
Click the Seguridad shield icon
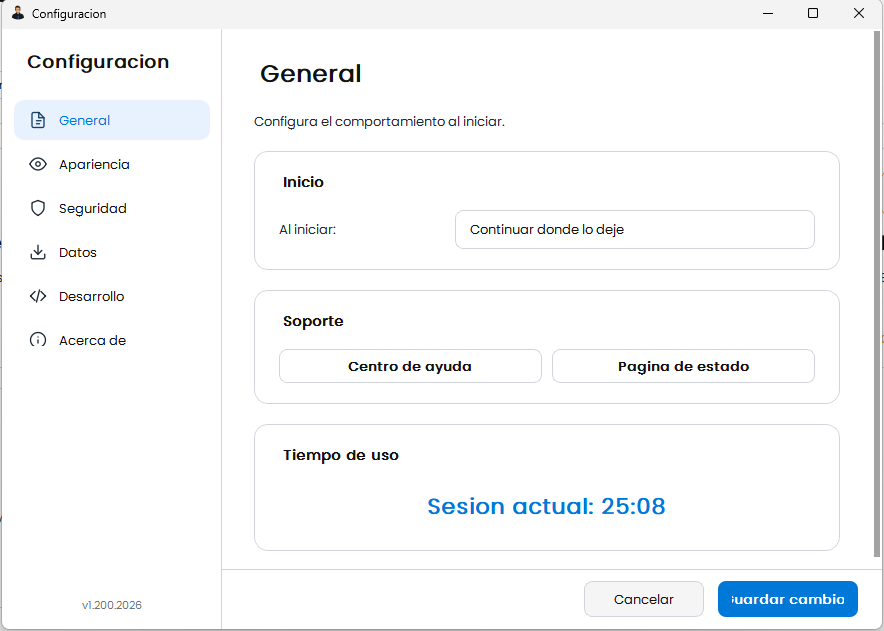38,208
